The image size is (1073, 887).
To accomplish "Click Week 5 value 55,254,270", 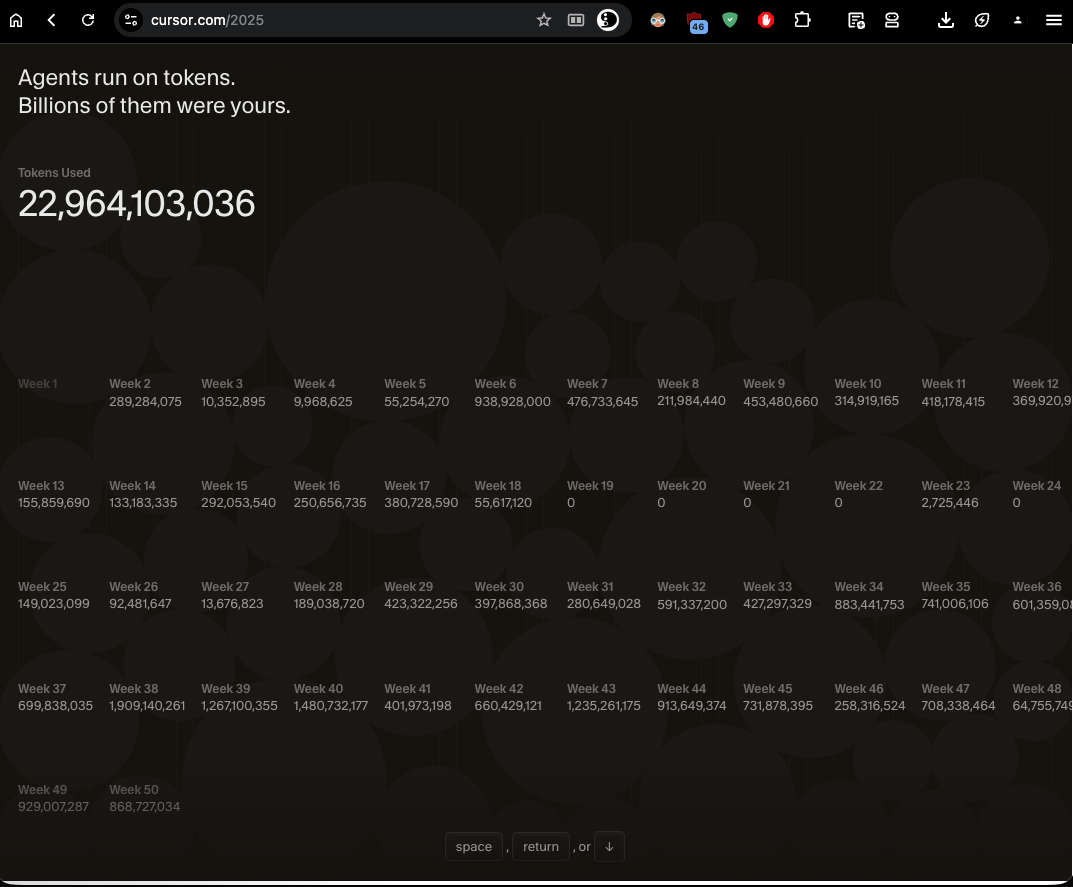I will coord(417,402).
